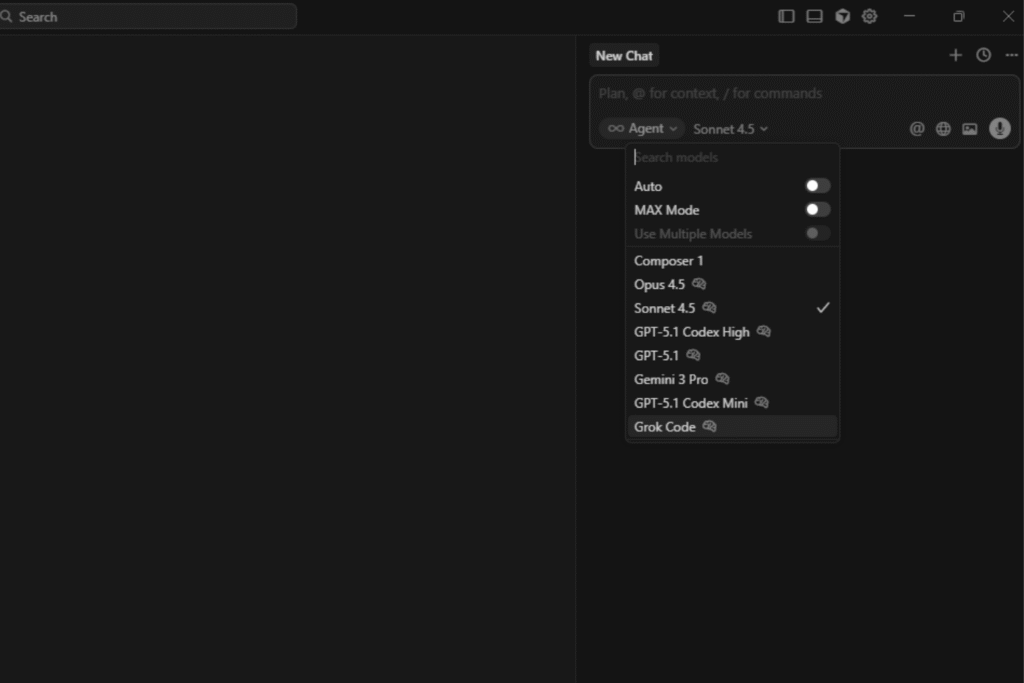Toggle Use Multiple Models switch
Image resolution: width=1024 pixels, height=683 pixels.
tap(817, 233)
